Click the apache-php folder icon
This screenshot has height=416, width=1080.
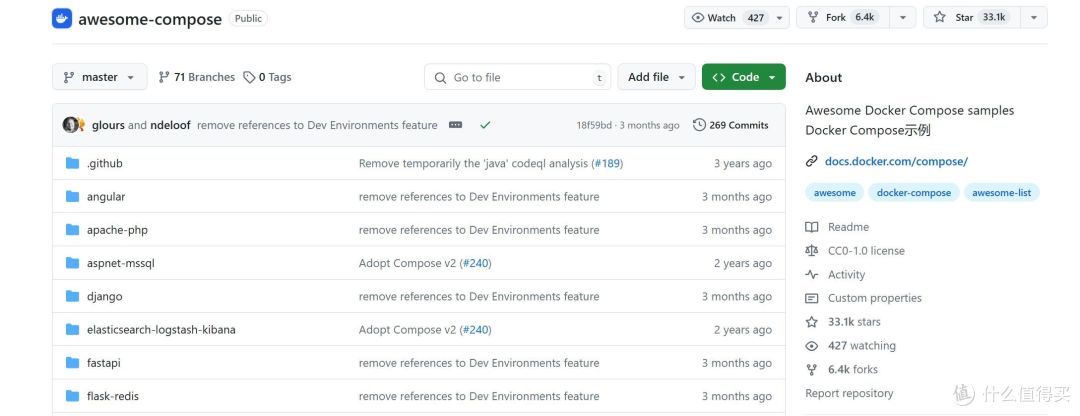pyautogui.click(x=72, y=229)
